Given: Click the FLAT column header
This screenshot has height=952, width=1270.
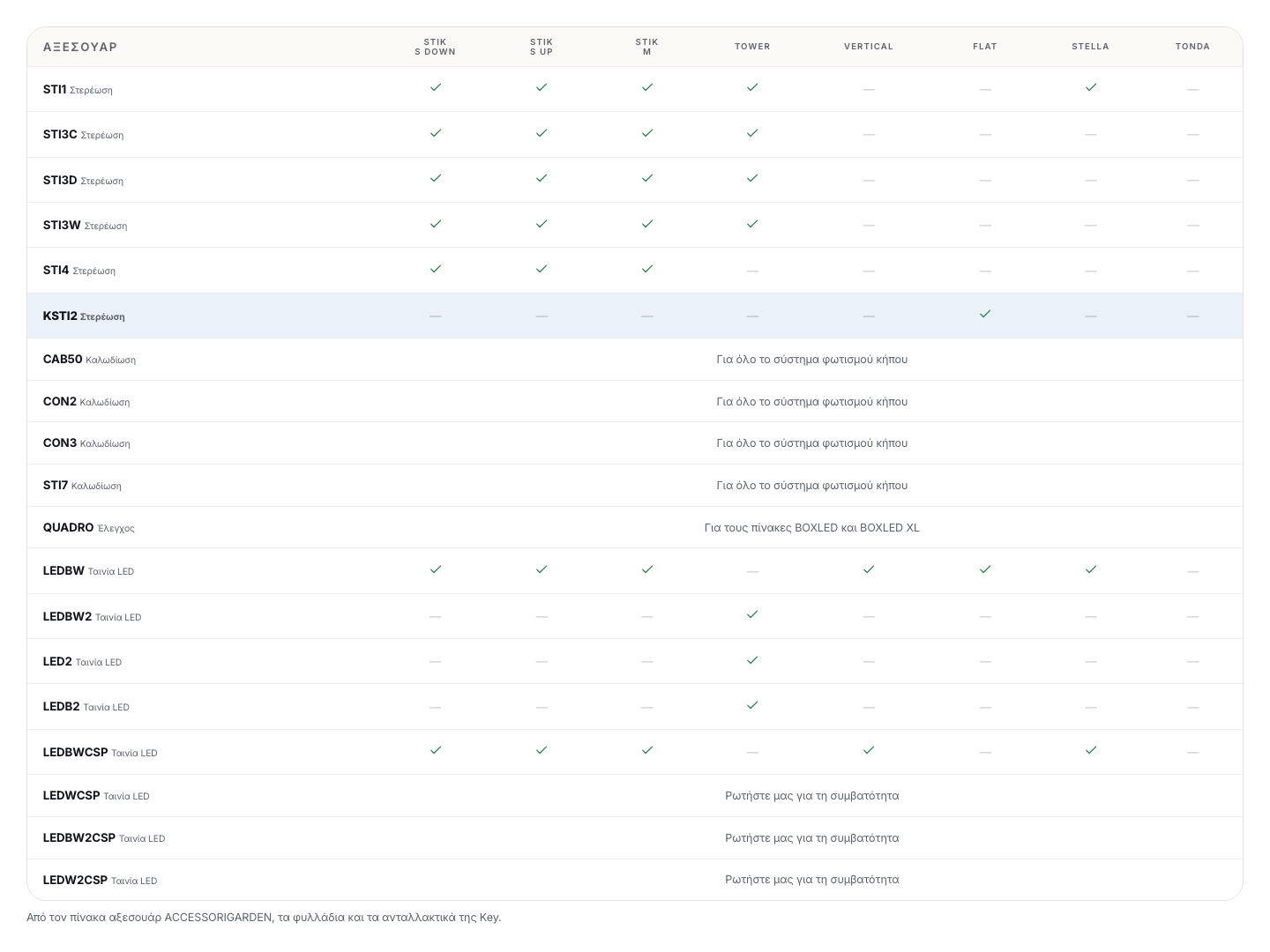Looking at the screenshot, I should (x=985, y=47).
